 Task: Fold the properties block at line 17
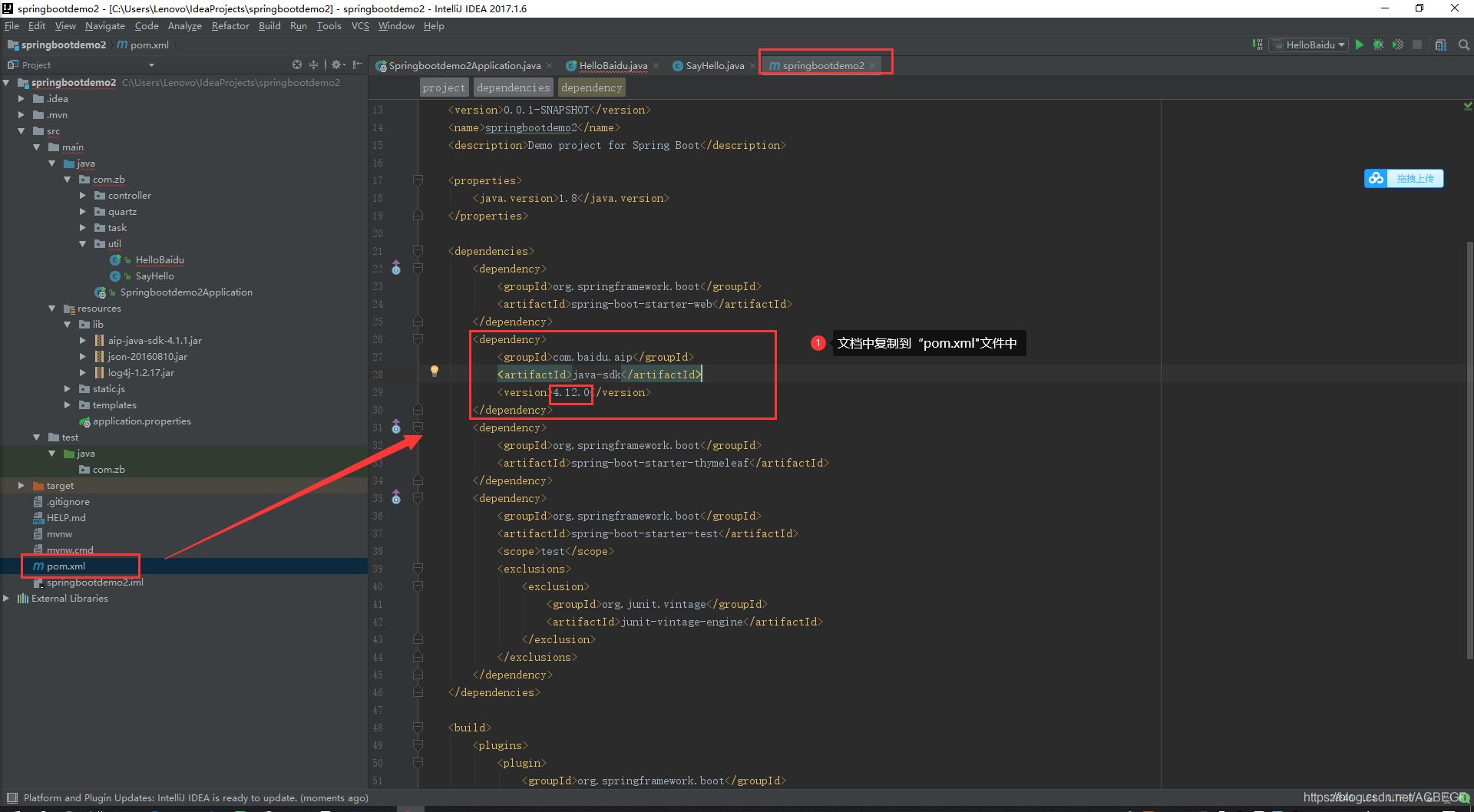click(x=418, y=180)
